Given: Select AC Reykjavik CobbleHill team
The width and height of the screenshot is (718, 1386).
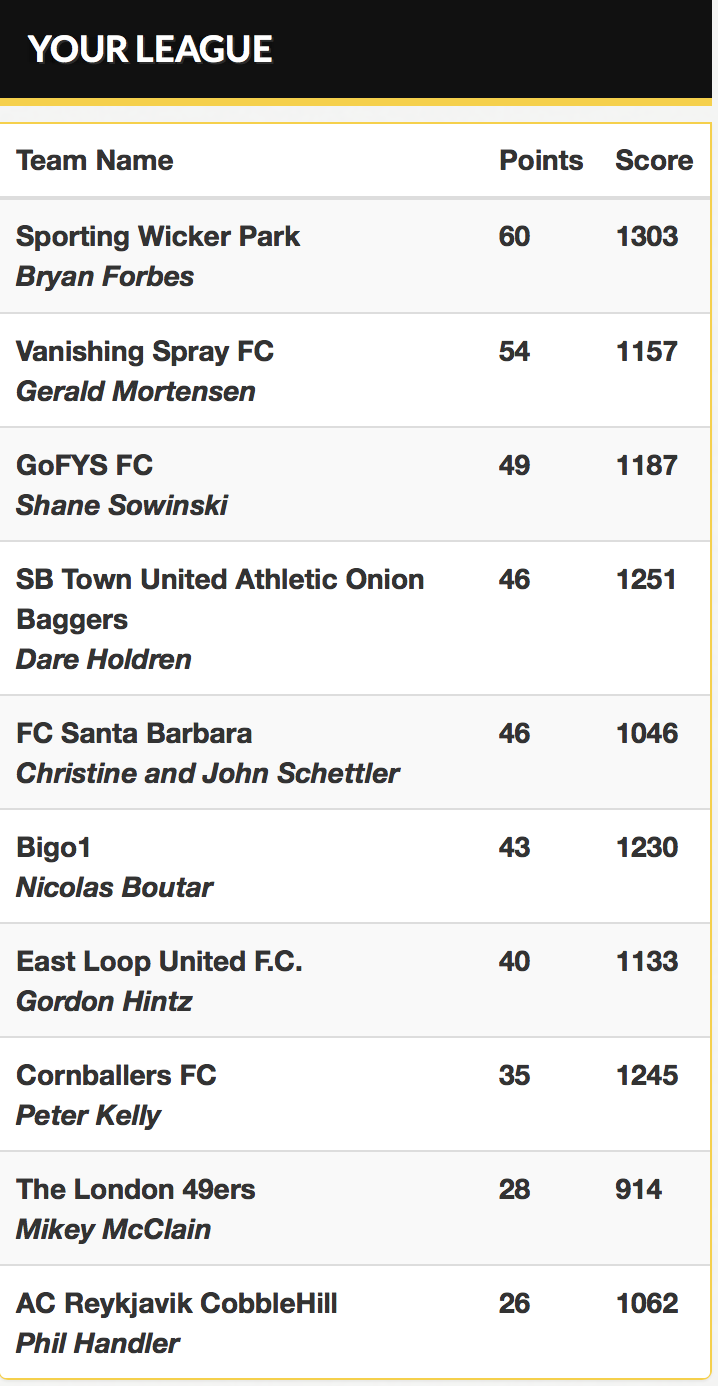Looking at the screenshot, I should coord(177,1303).
